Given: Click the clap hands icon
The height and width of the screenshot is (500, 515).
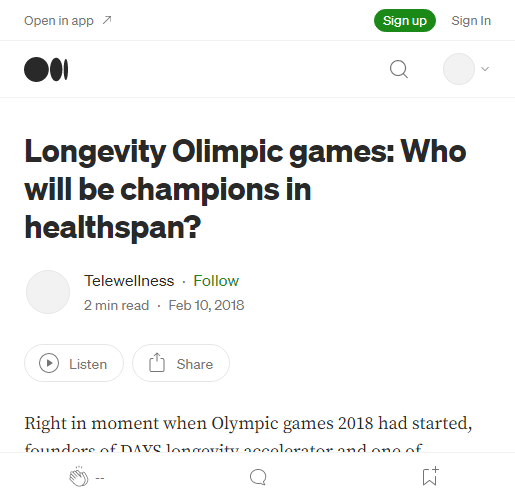Looking at the screenshot, I should 79,476.
